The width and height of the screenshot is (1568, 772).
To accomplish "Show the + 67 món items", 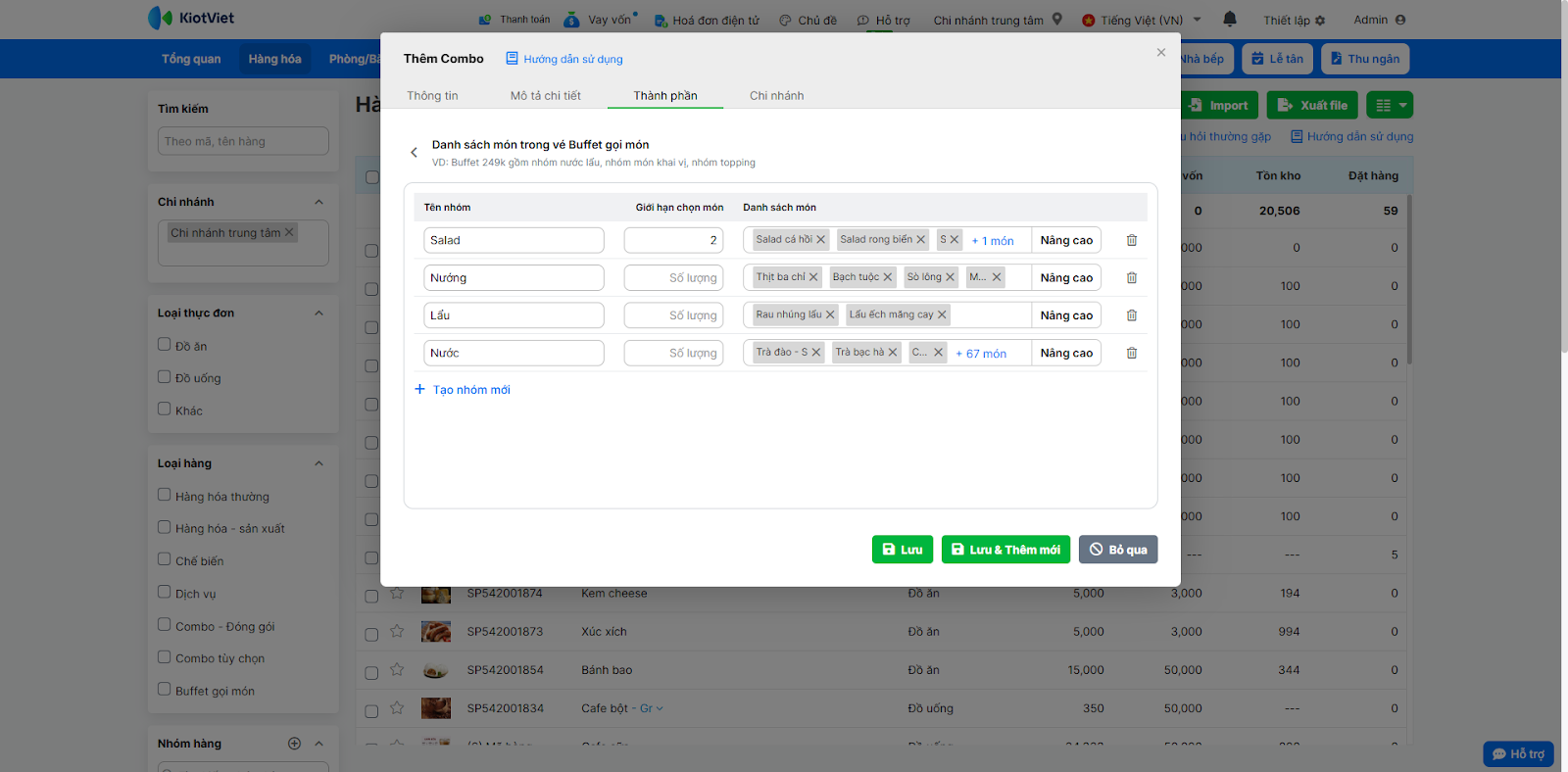I will (x=981, y=354).
